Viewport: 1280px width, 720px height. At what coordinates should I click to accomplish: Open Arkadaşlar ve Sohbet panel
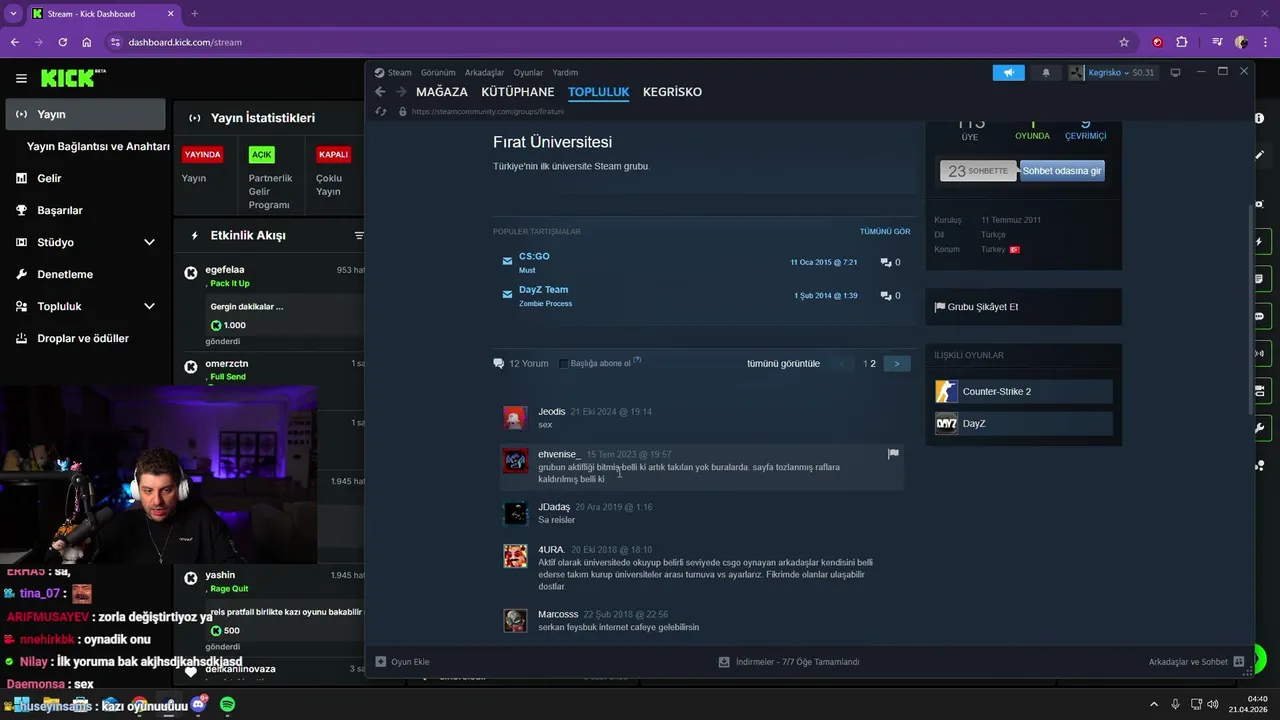point(1196,662)
